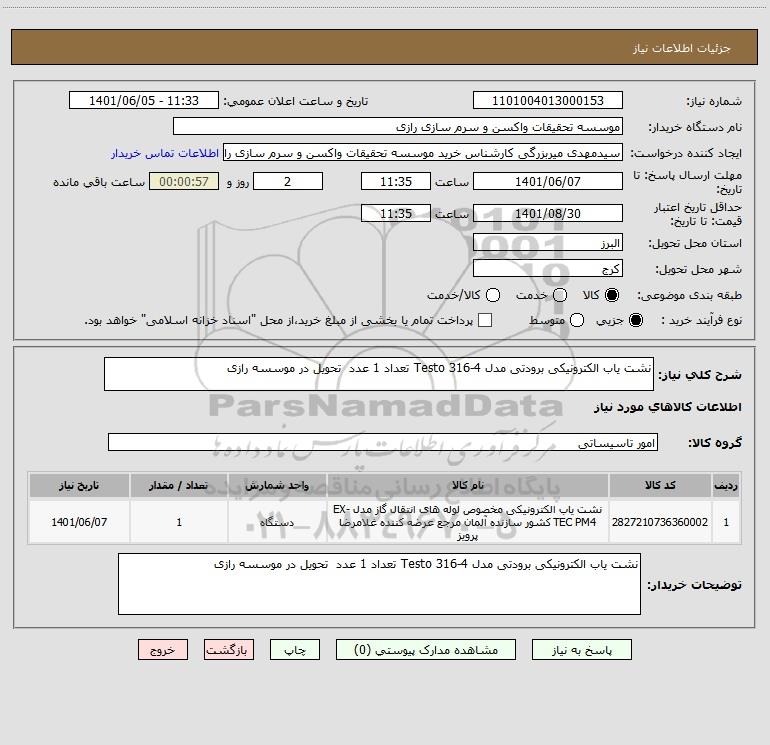Click the تعداد / مقدار column header
770x745 pixels.
coord(179,485)
